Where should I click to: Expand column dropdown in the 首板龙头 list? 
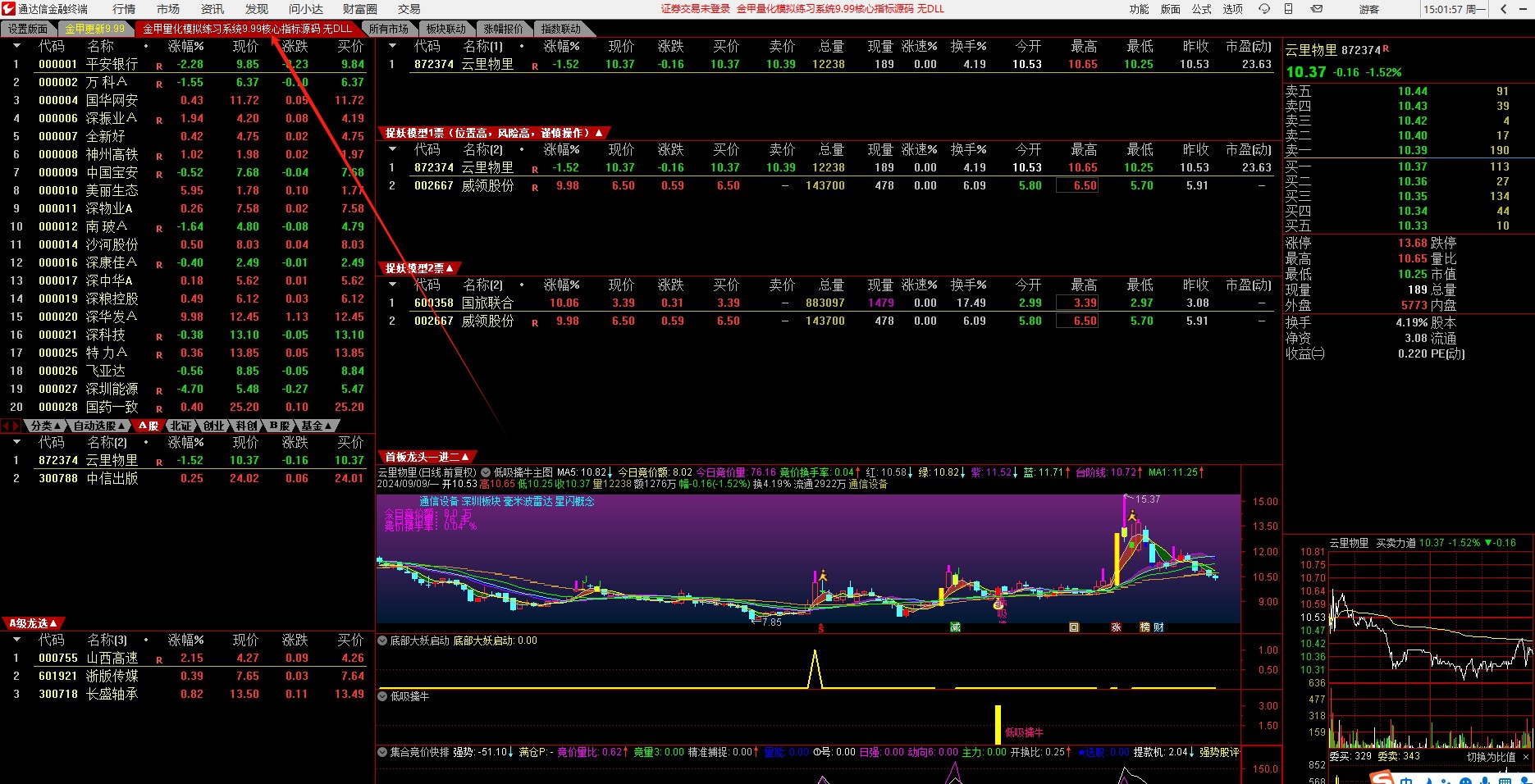point(16,443)
